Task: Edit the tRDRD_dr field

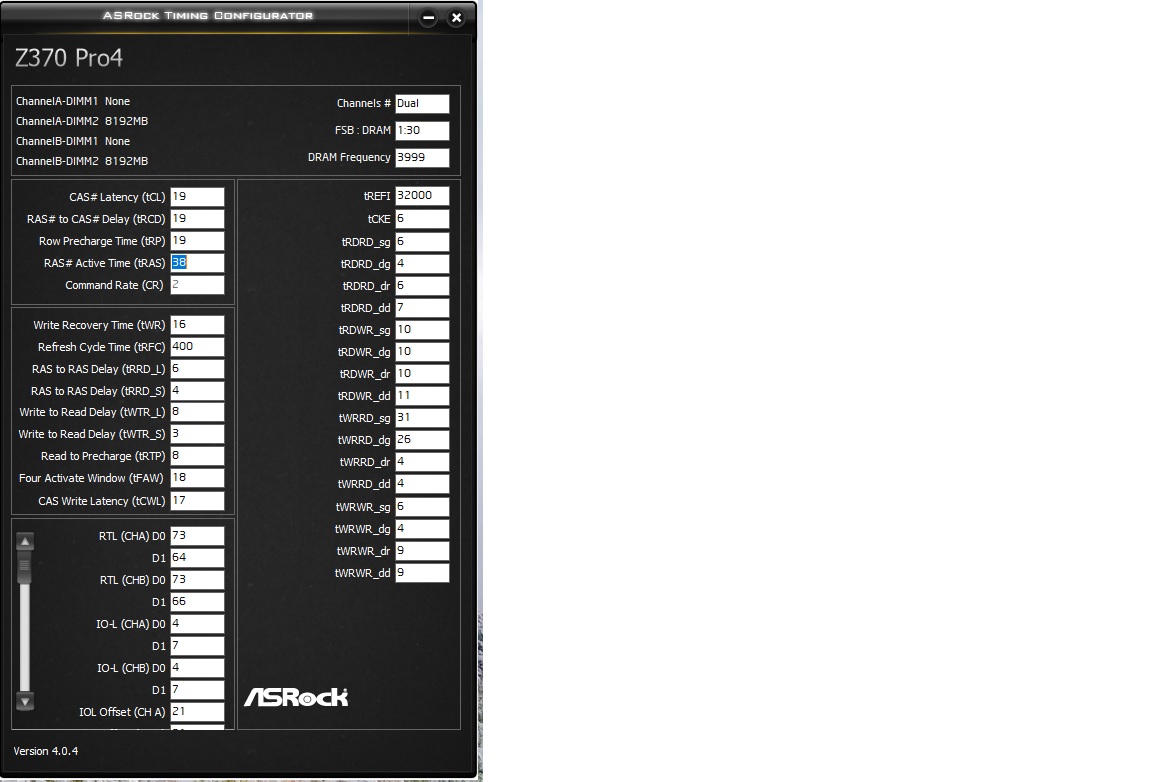Action: (422, 286)
